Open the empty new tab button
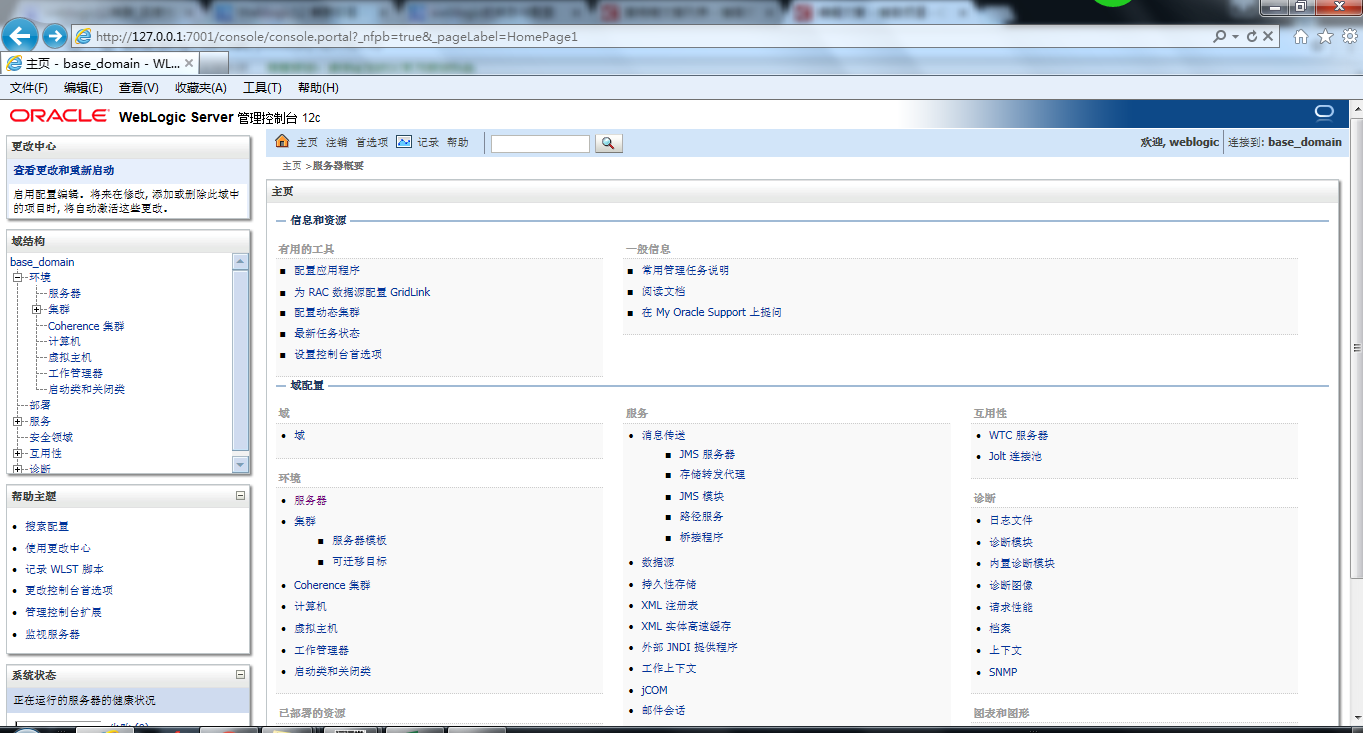 pyautogui.click(x=216, y=63)
